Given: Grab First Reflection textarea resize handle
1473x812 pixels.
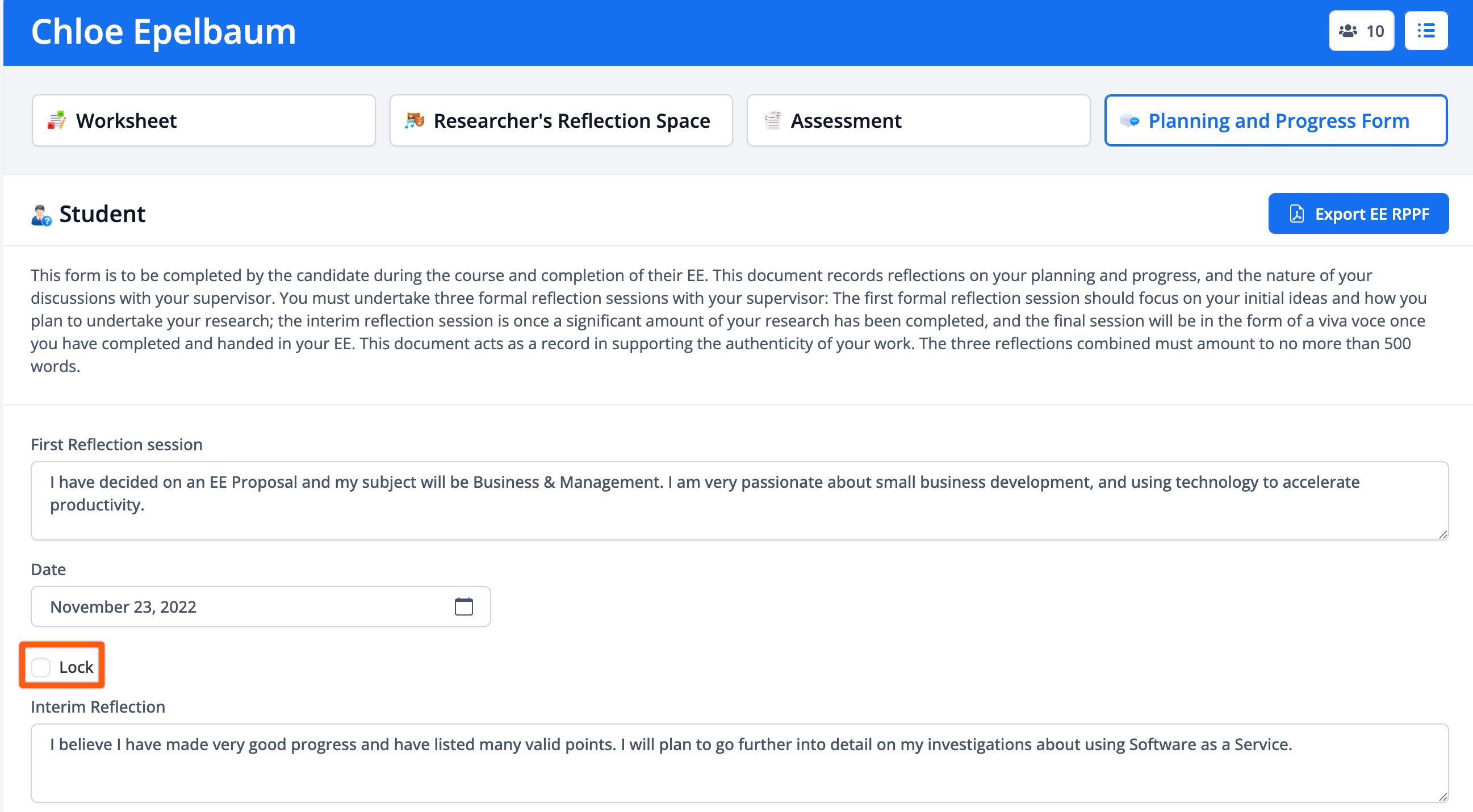Looking at the screenshot, I should pyautogui.click(x=1443, y=535).
